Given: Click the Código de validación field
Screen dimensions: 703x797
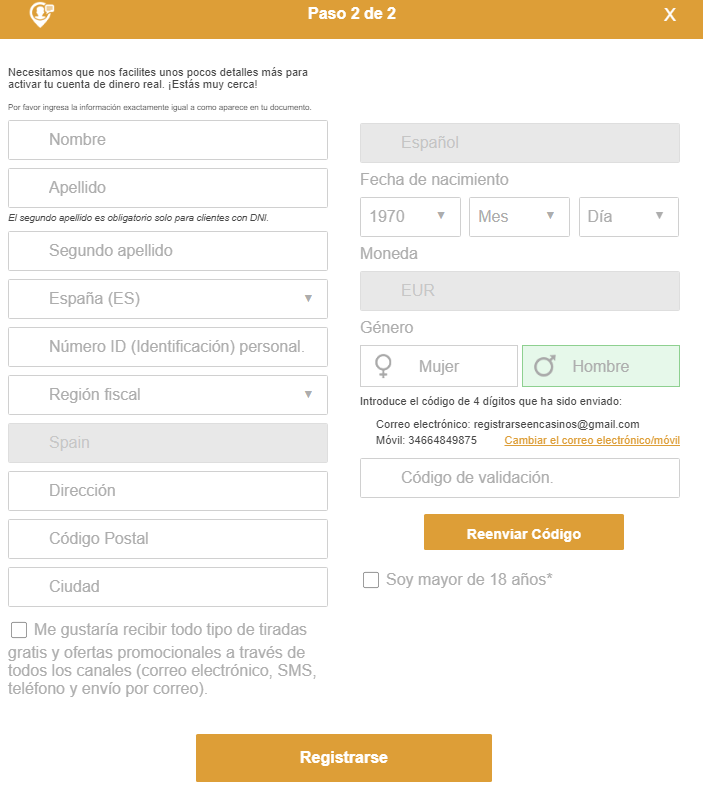Looking at the screenshot, I should (x=520, y=478).
